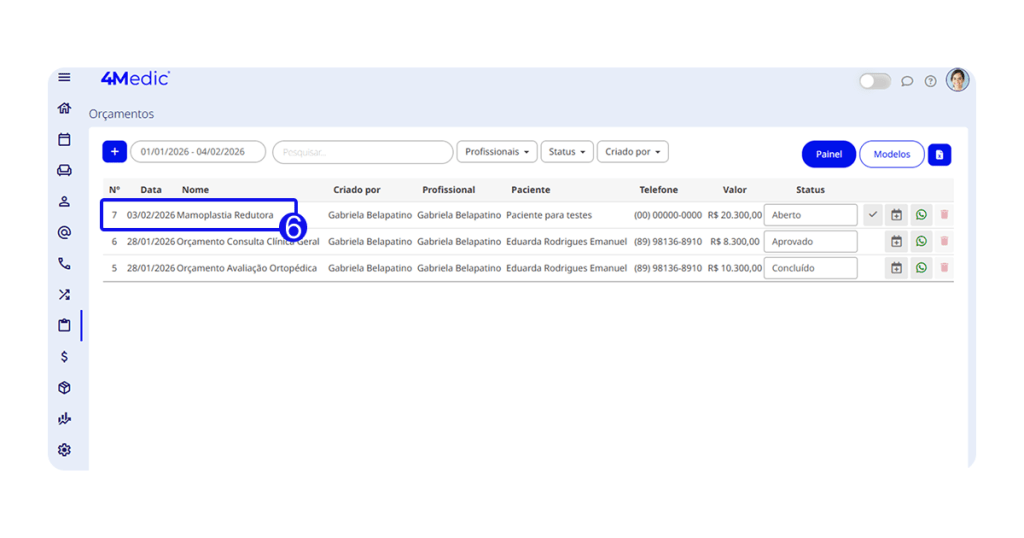Click the Painel button
This screenshot has height=538, width=1024.
tap(829, 154)
